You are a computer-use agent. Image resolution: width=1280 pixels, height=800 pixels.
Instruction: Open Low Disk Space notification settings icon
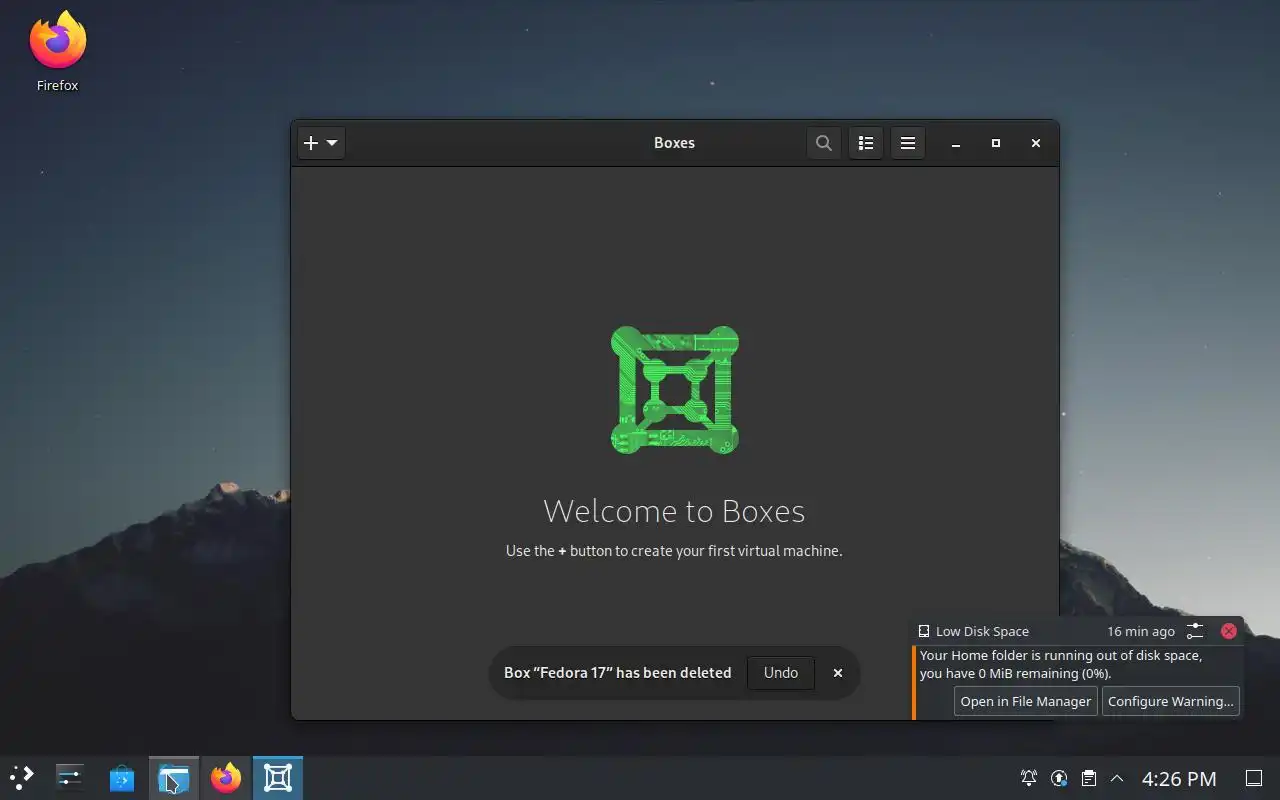pos(1195,631)
